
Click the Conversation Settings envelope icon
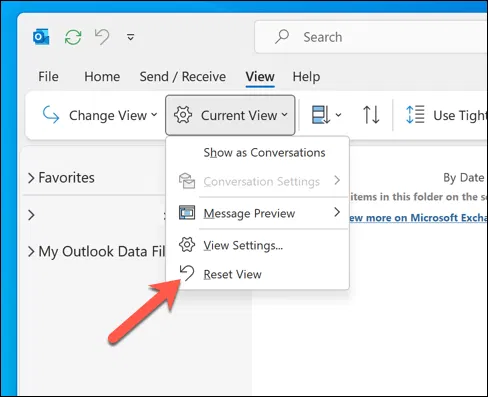click(x=187, y=181)
